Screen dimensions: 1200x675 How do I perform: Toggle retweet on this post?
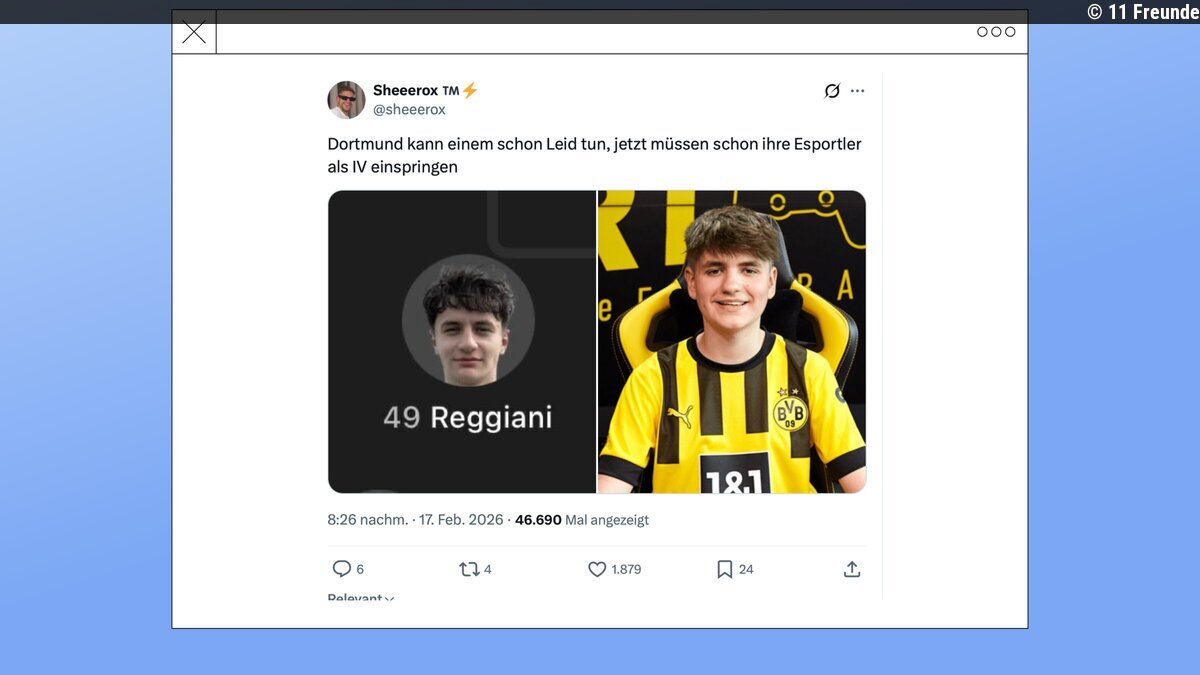click(x=468, y=569)
